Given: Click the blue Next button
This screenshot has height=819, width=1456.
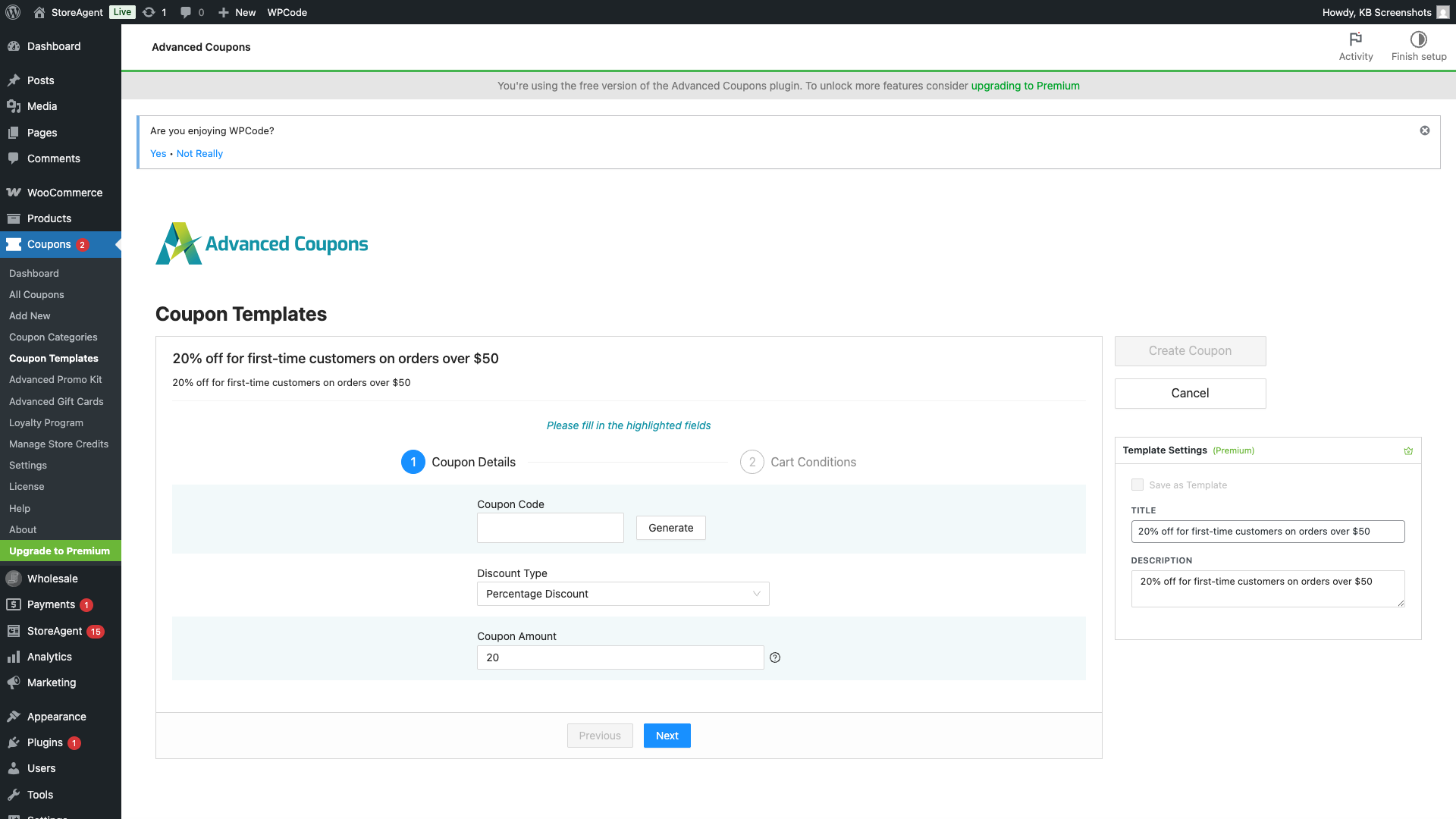Looking at the screenshot, I should click(x=667, y=736).
